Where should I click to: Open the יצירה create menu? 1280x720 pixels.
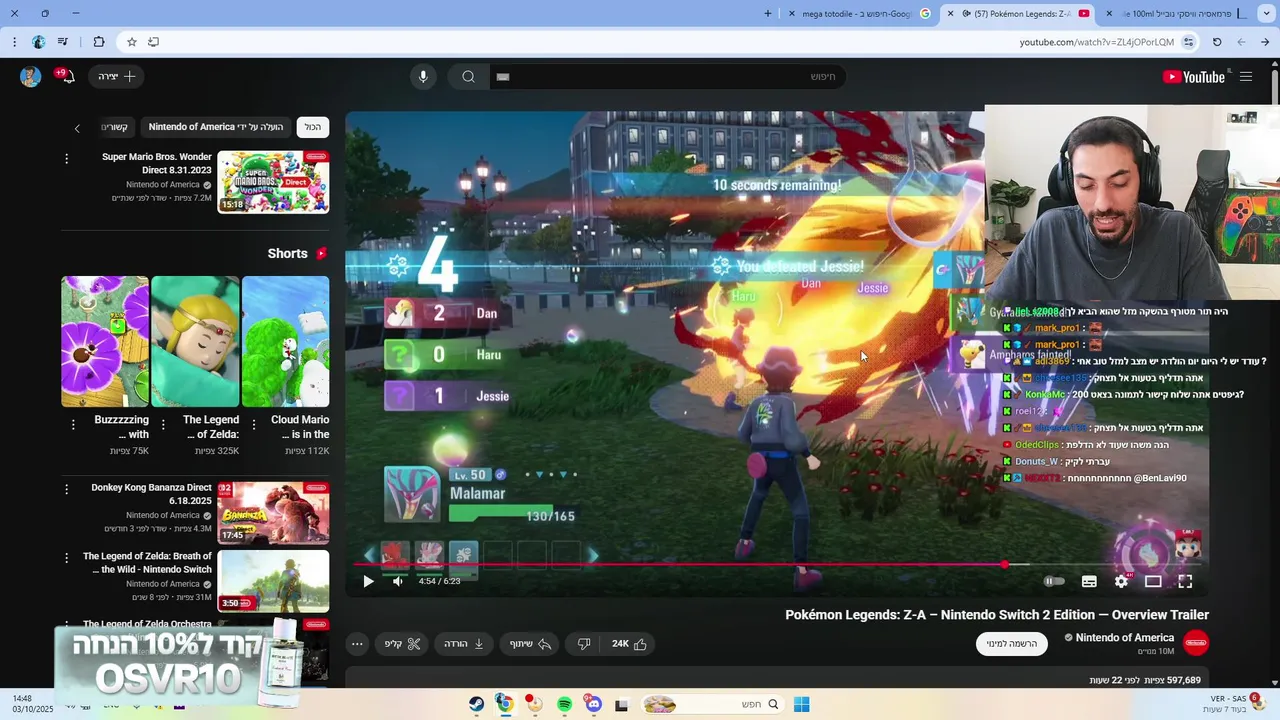coord(117,77)
